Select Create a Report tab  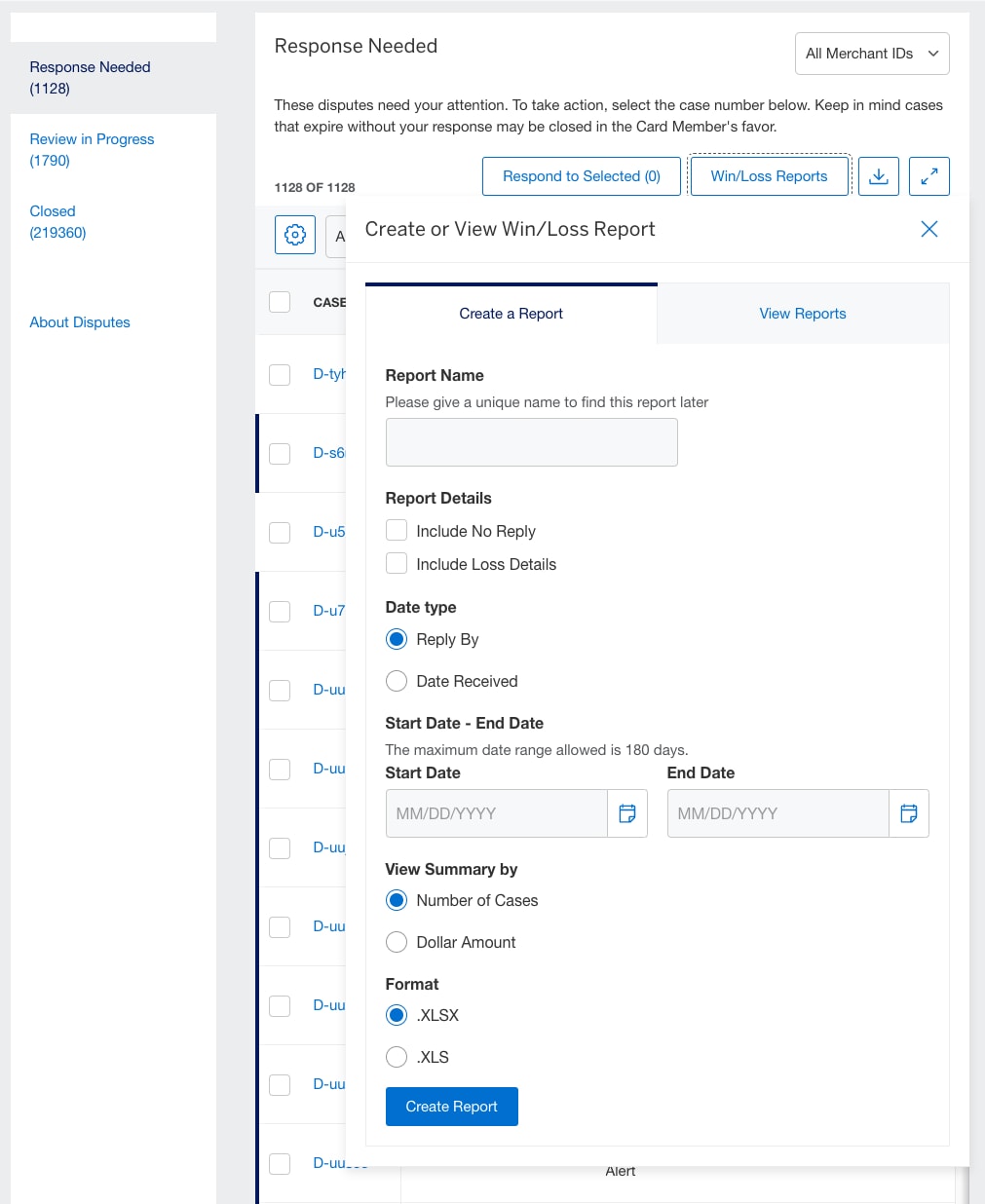click(511, 314)
